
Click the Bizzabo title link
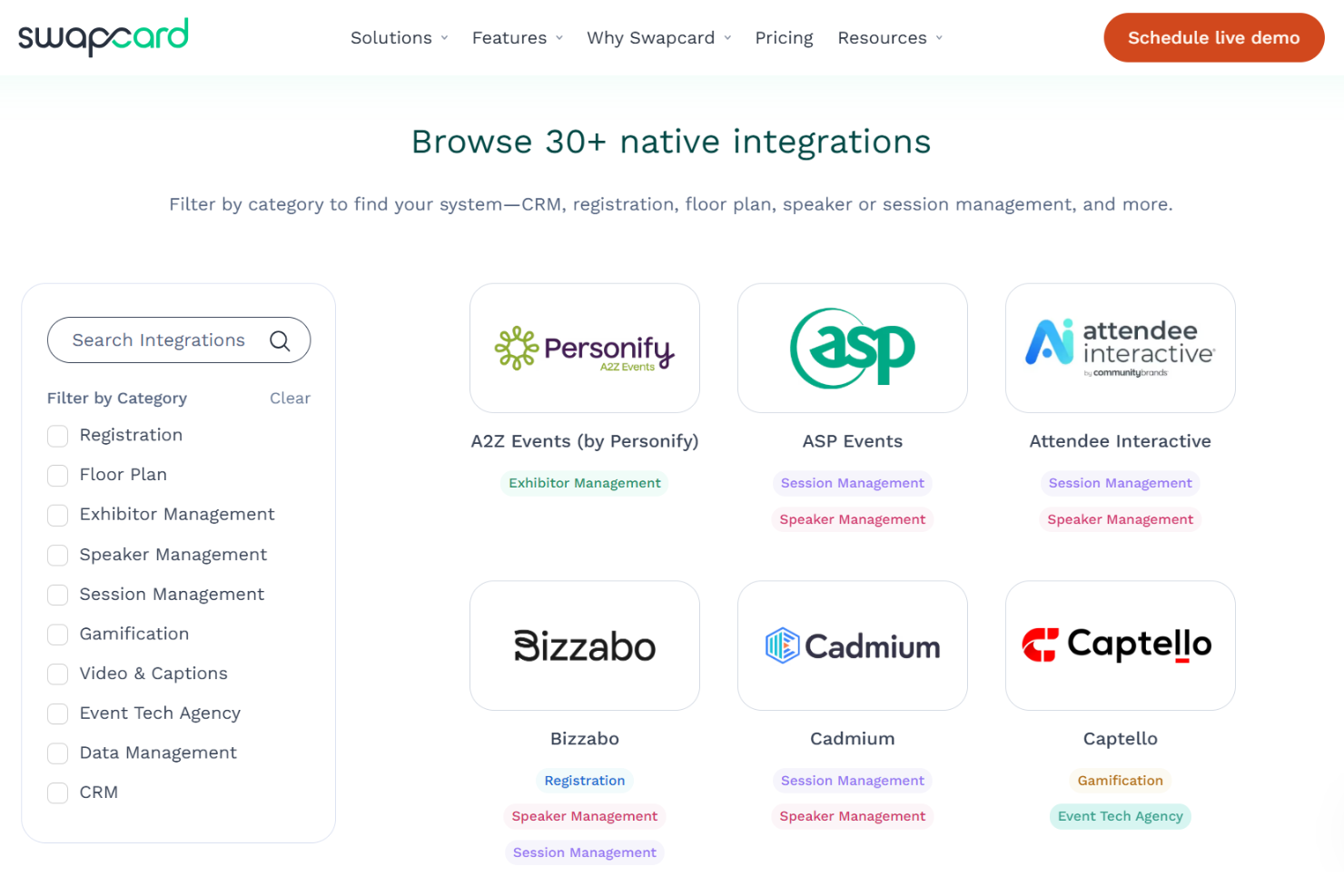[x=585, y=739]
